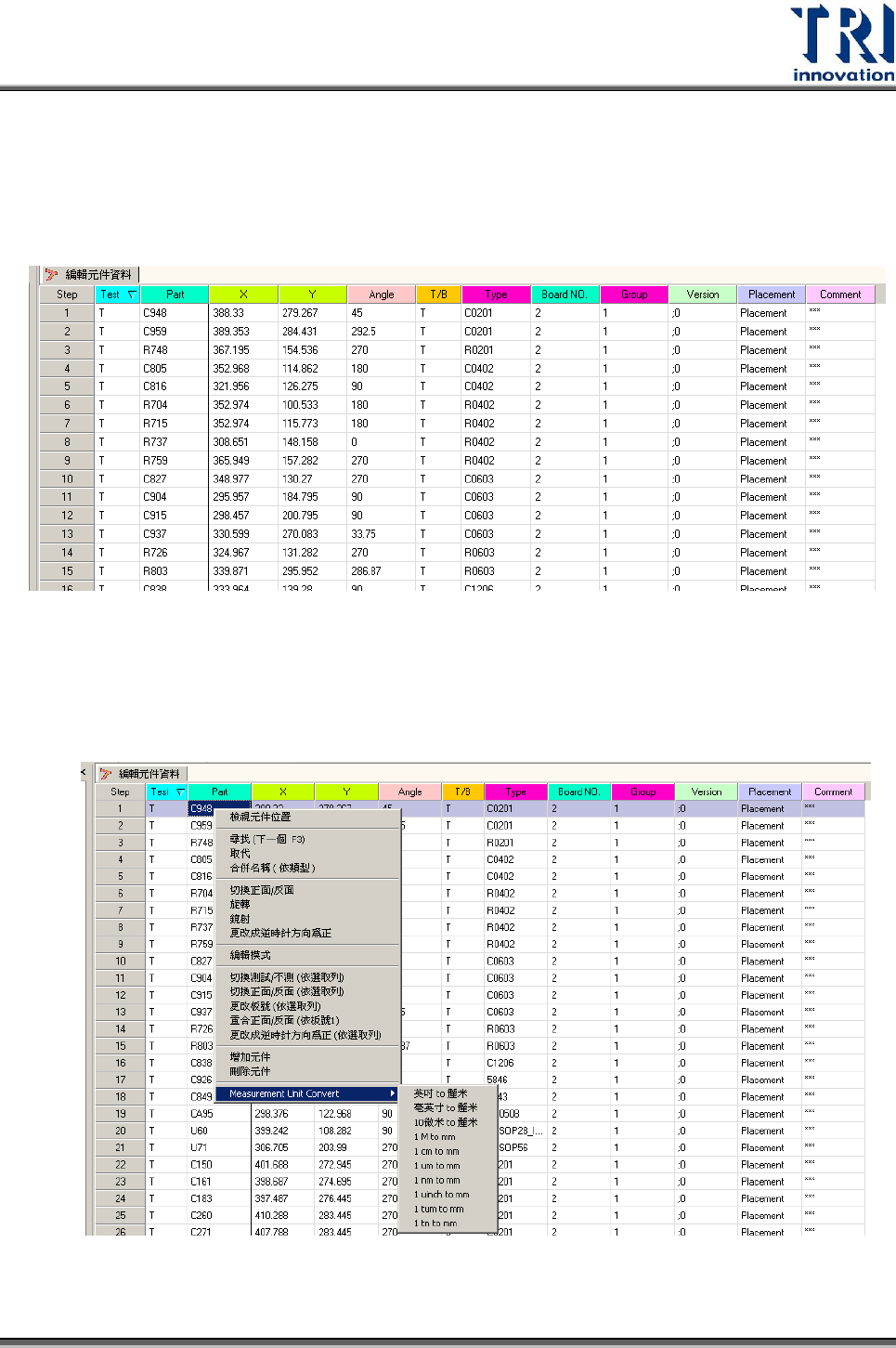Select the U71 part cell
The height and width of the screenshot is (1348, 896).
(x=199, y=1147)
